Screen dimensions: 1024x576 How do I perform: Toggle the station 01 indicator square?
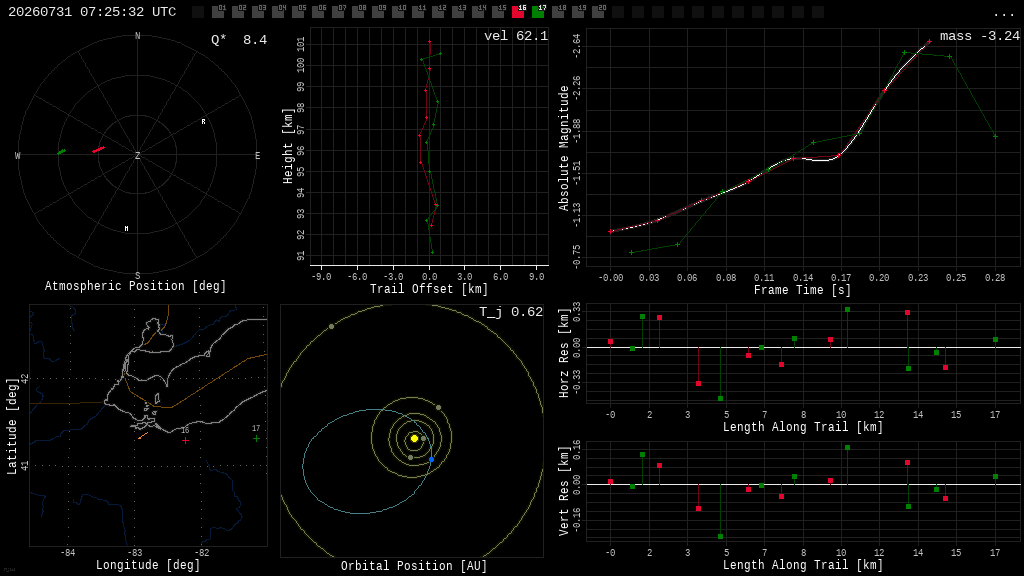[218, 12]
